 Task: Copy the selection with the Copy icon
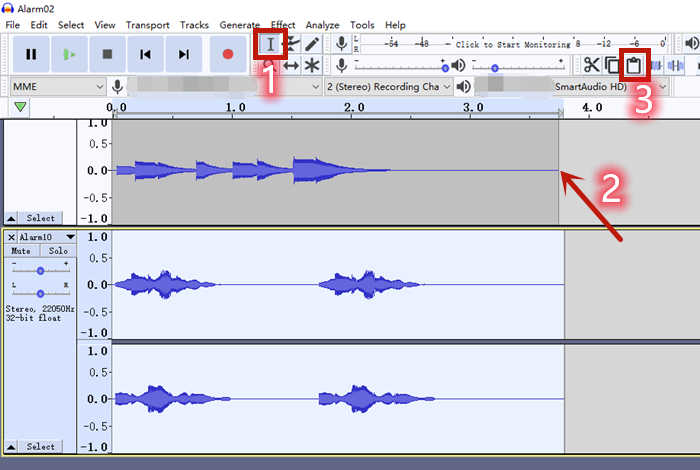pyautogui.click(x=612, y=66)
